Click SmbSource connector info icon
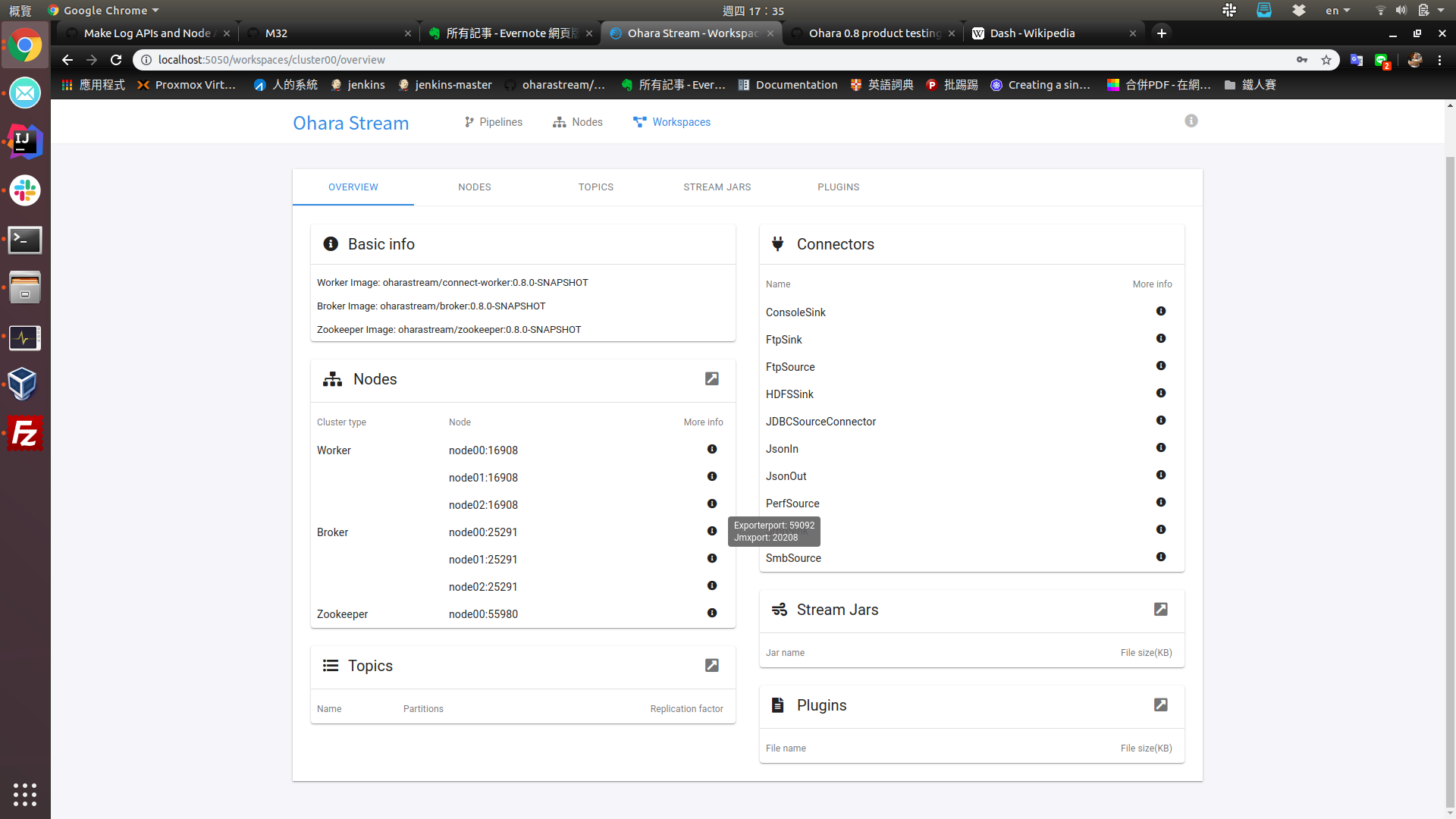Viewport: 1456px width, 819px height. pos(1161,557)
